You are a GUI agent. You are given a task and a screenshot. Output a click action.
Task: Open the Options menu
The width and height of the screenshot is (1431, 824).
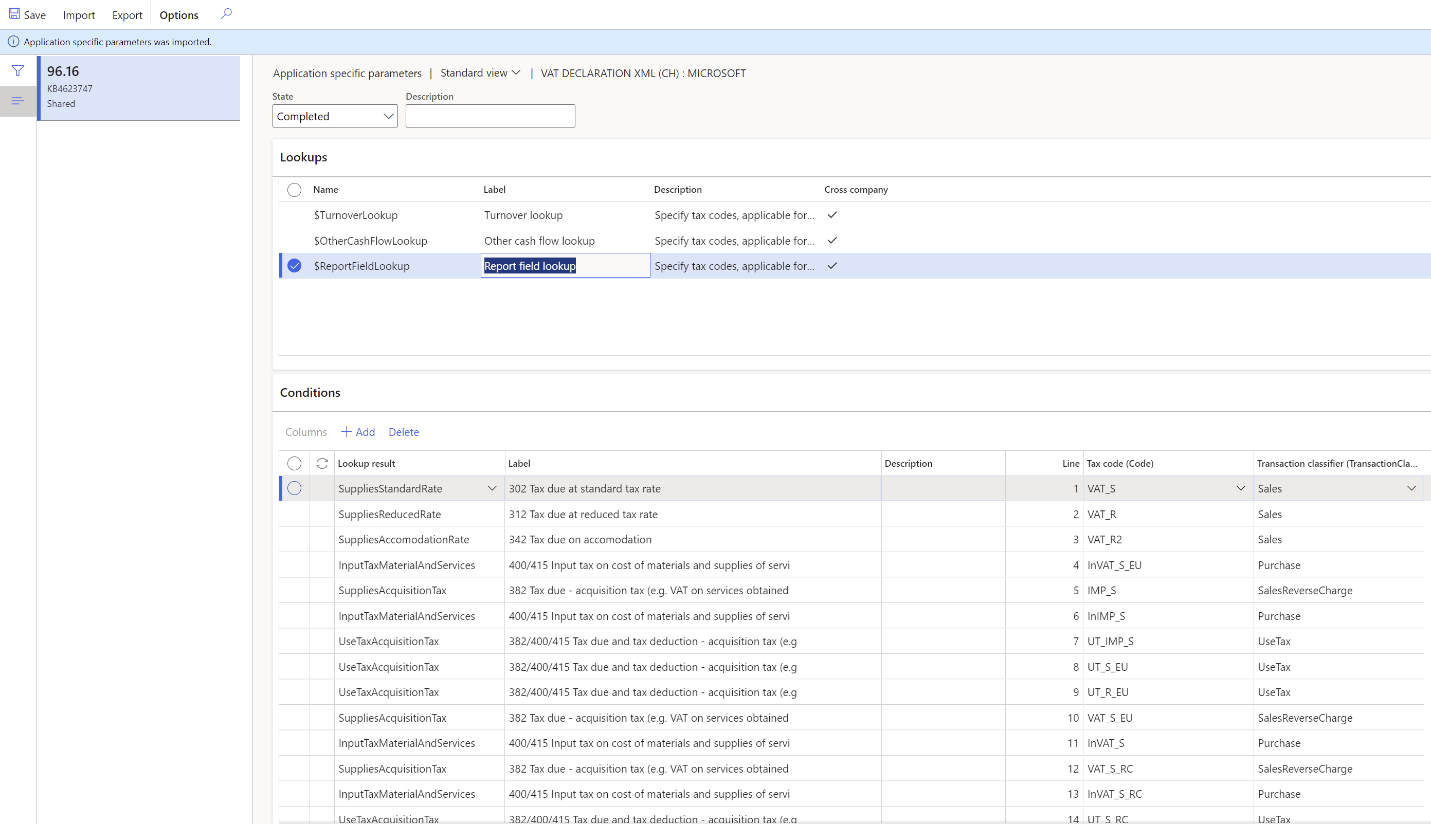tap(179, 15)
